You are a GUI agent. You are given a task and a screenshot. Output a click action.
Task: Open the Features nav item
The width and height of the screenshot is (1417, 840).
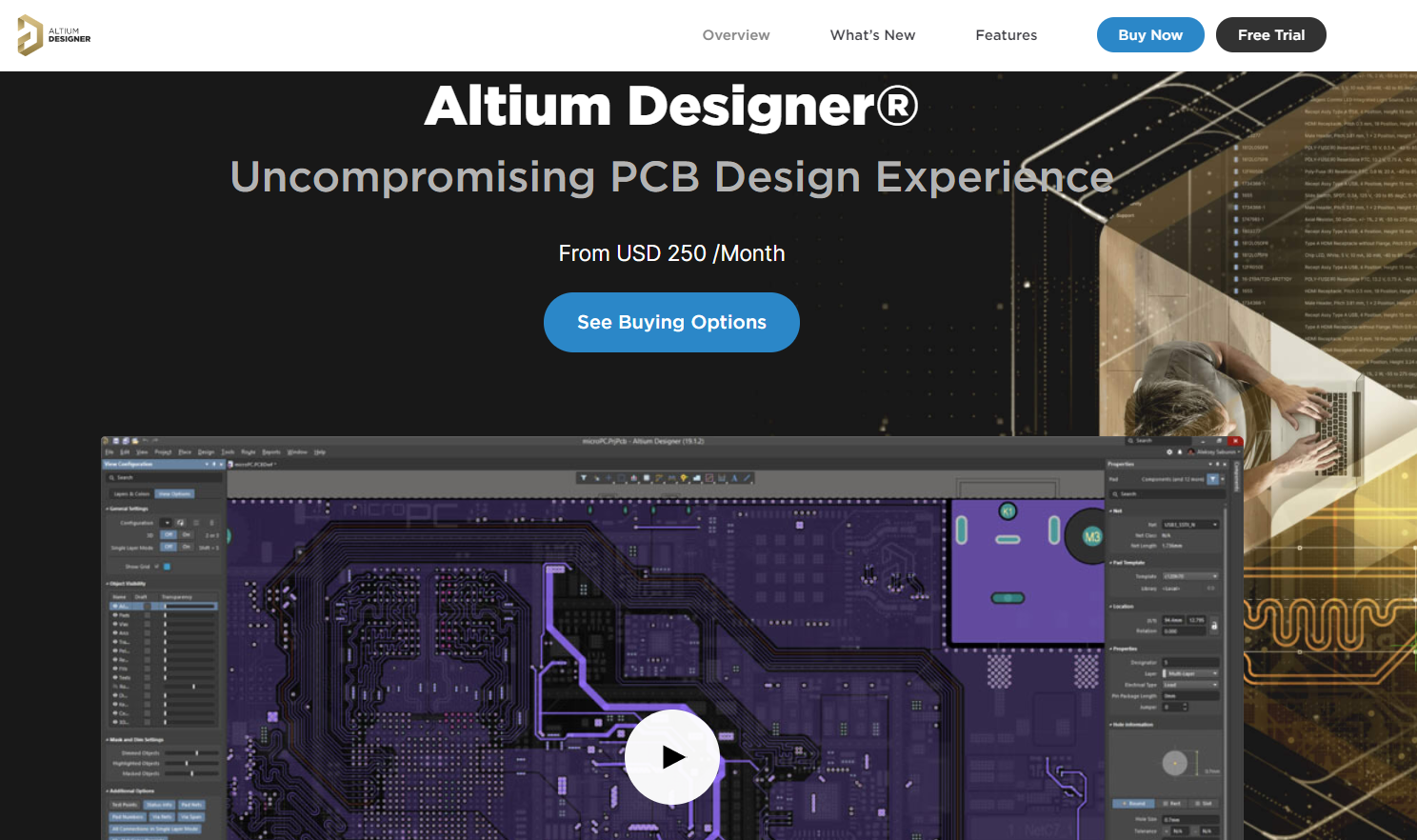click(1006, 35)
